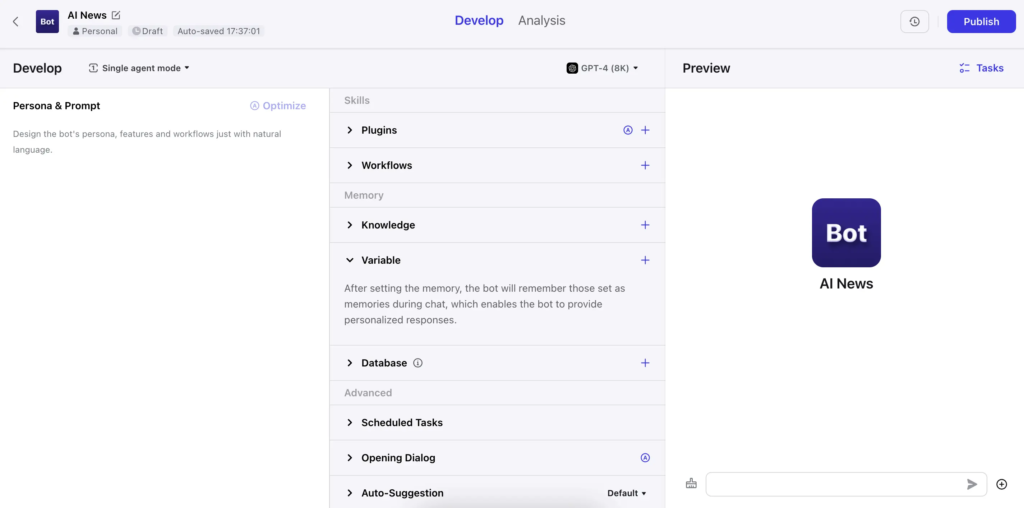Open the GPT-4 (8K) model dropdown
Viewport: 1024px width, 508px height.
coord(602,68)
